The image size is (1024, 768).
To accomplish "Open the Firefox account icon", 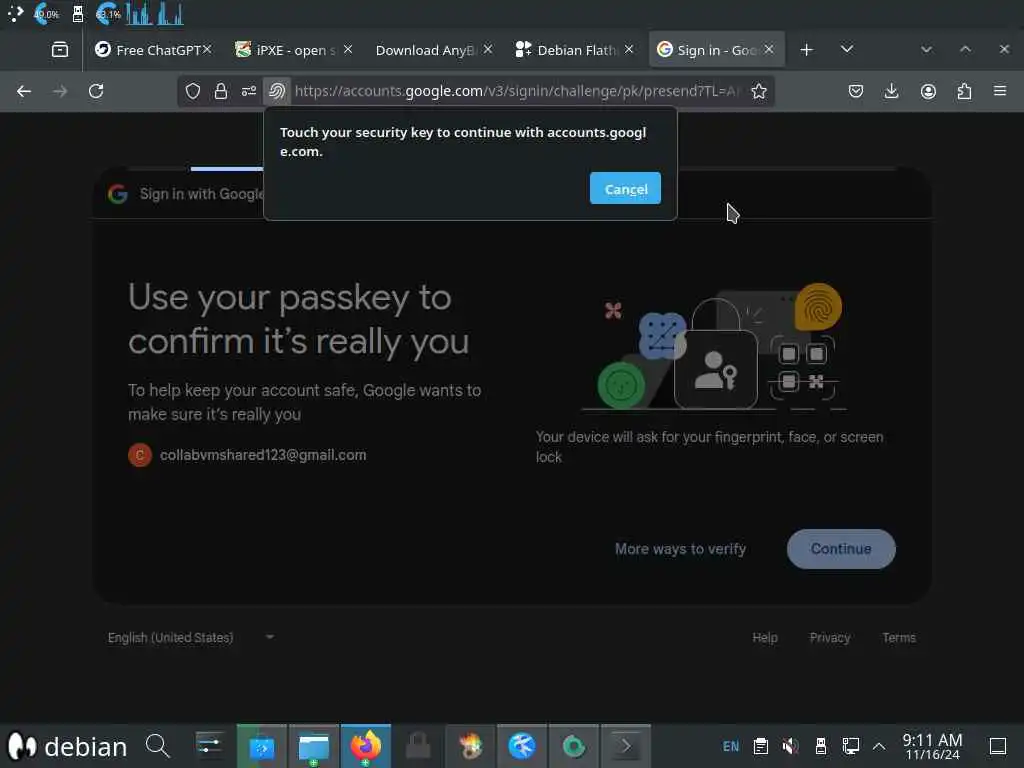I will pyautogui.click(x=928, y=91).
